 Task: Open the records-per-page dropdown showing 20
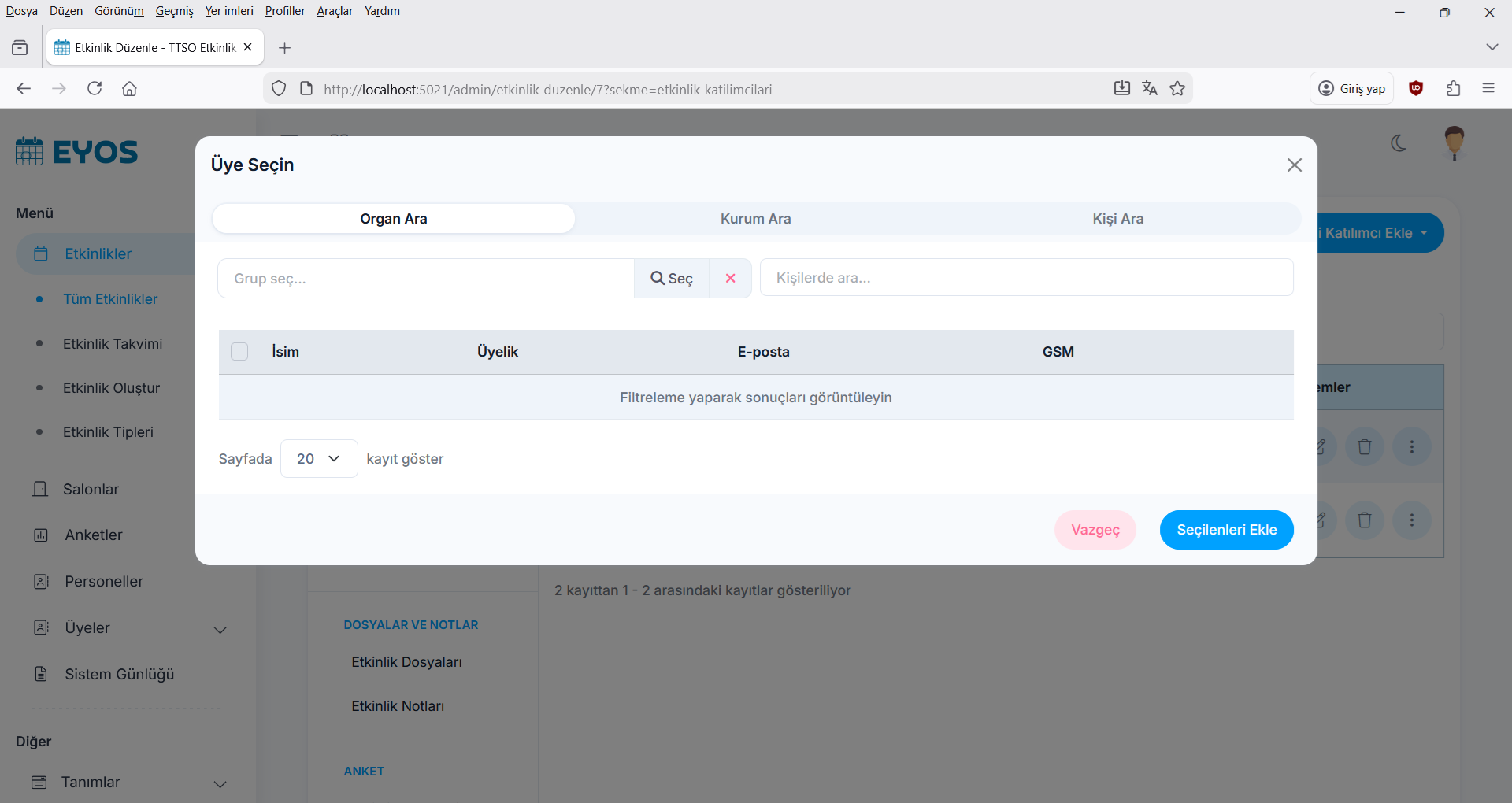[x=319, y=459]
